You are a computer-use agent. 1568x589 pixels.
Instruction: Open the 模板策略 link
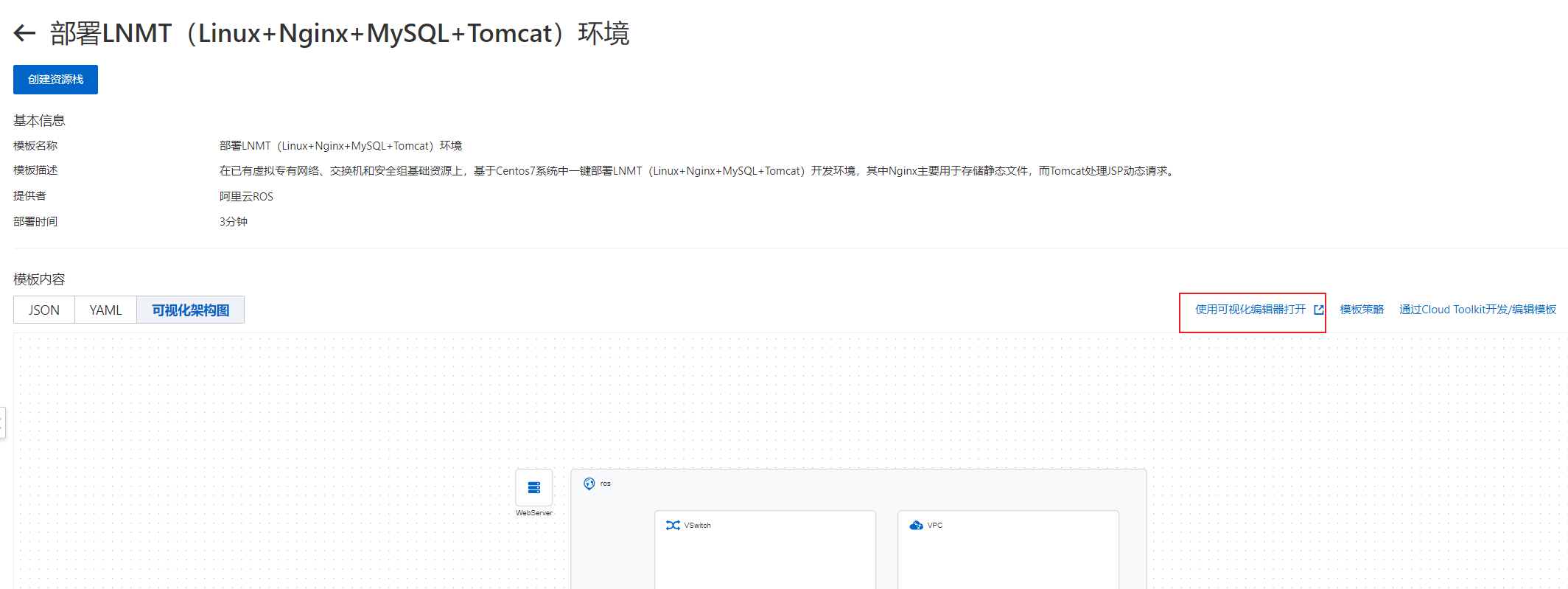pyautogui.click(x=1362, y=310)
